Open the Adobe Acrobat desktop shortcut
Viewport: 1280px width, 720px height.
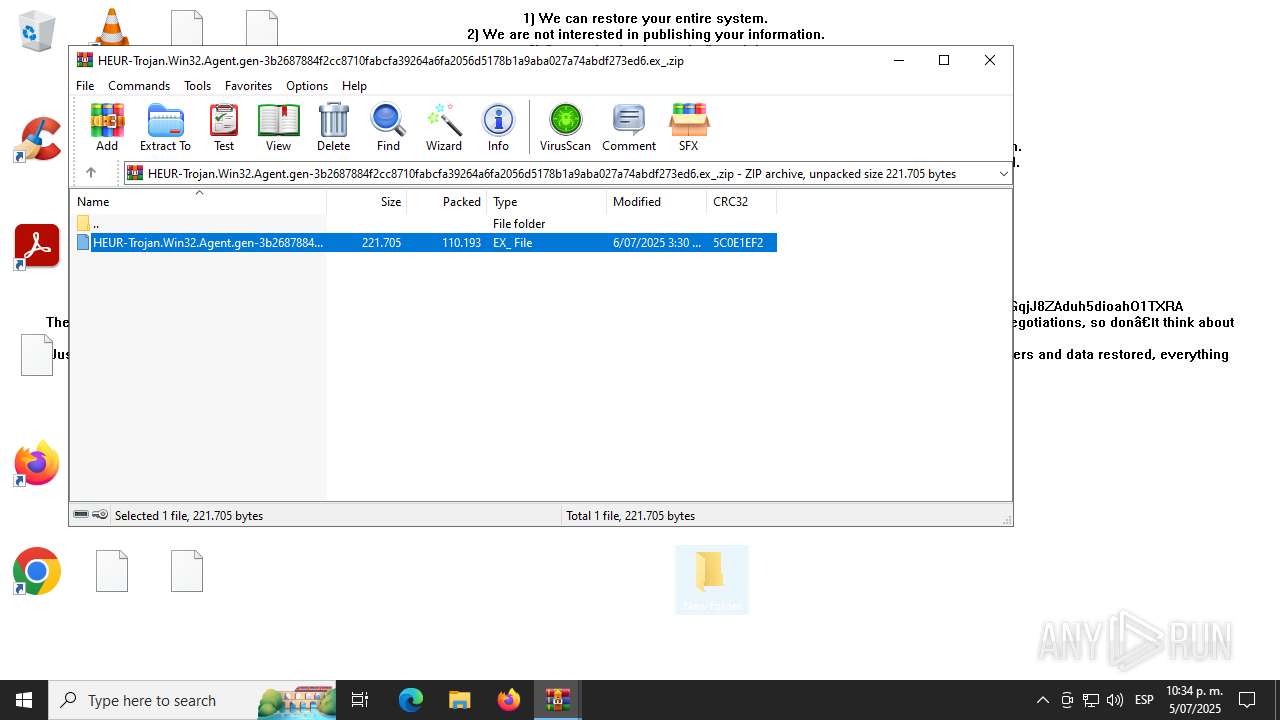coord(37,247)
